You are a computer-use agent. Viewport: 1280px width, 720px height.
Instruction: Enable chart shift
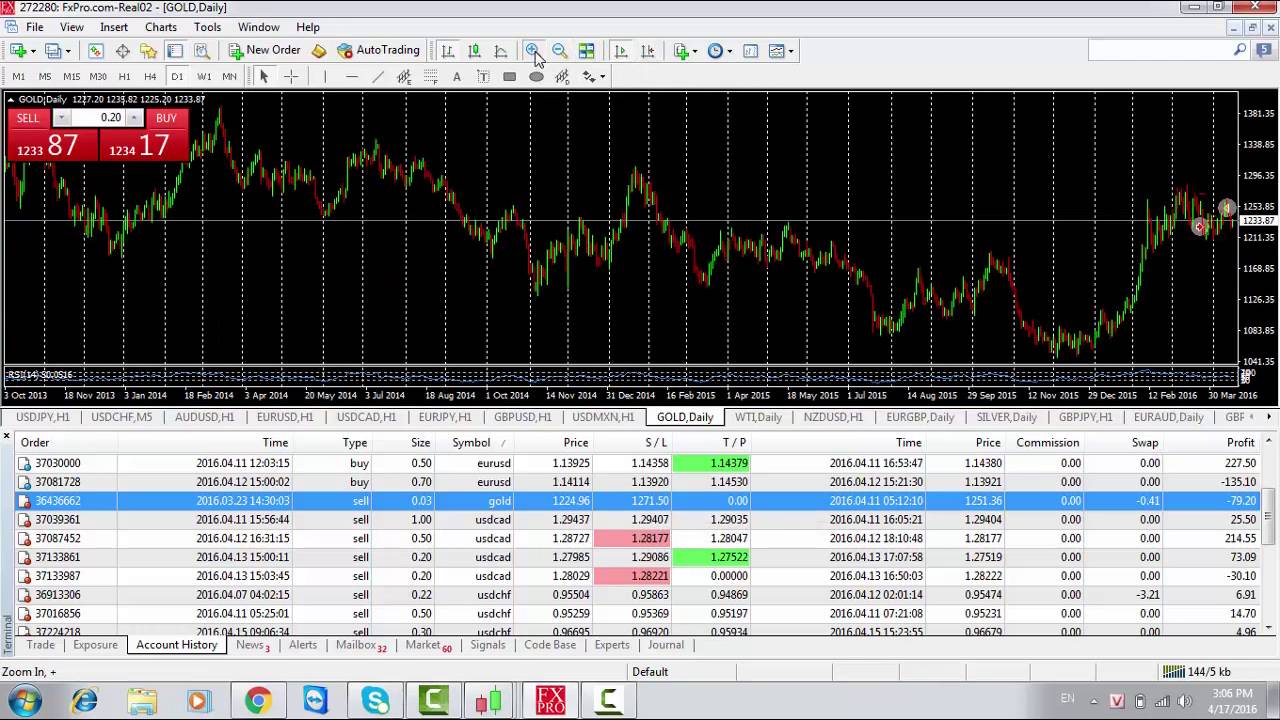[647, 51]
